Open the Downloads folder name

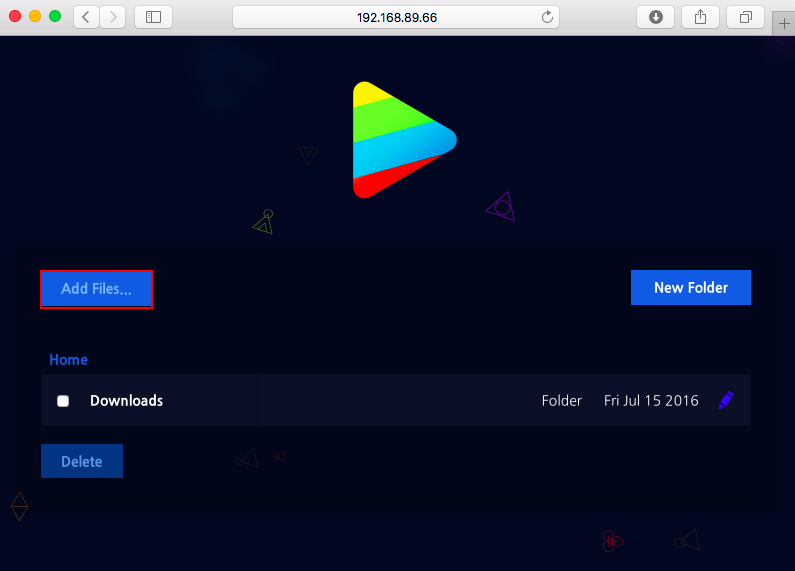click(x=126, y=401)
